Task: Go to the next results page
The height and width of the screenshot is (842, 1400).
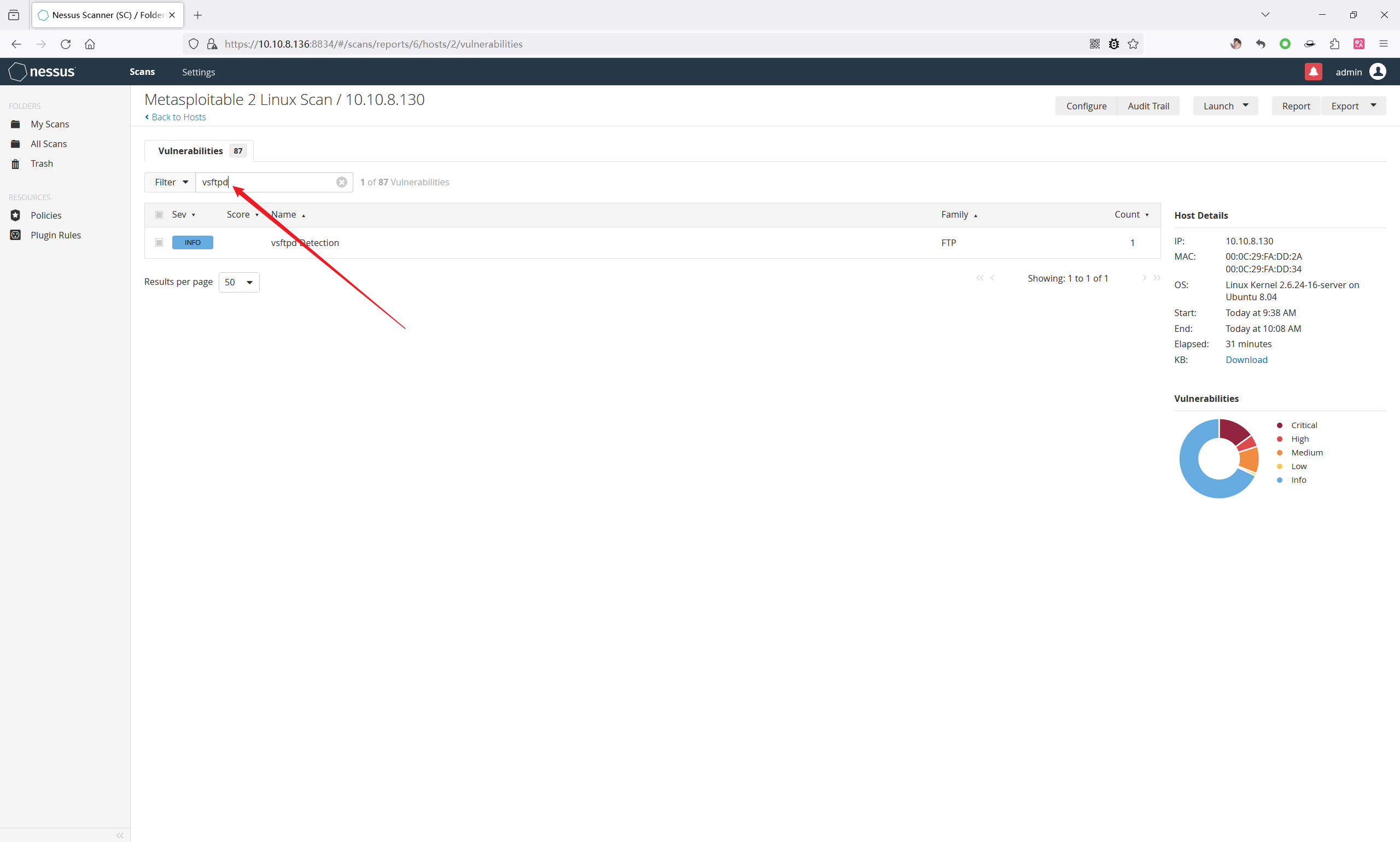Action: 1144,278
